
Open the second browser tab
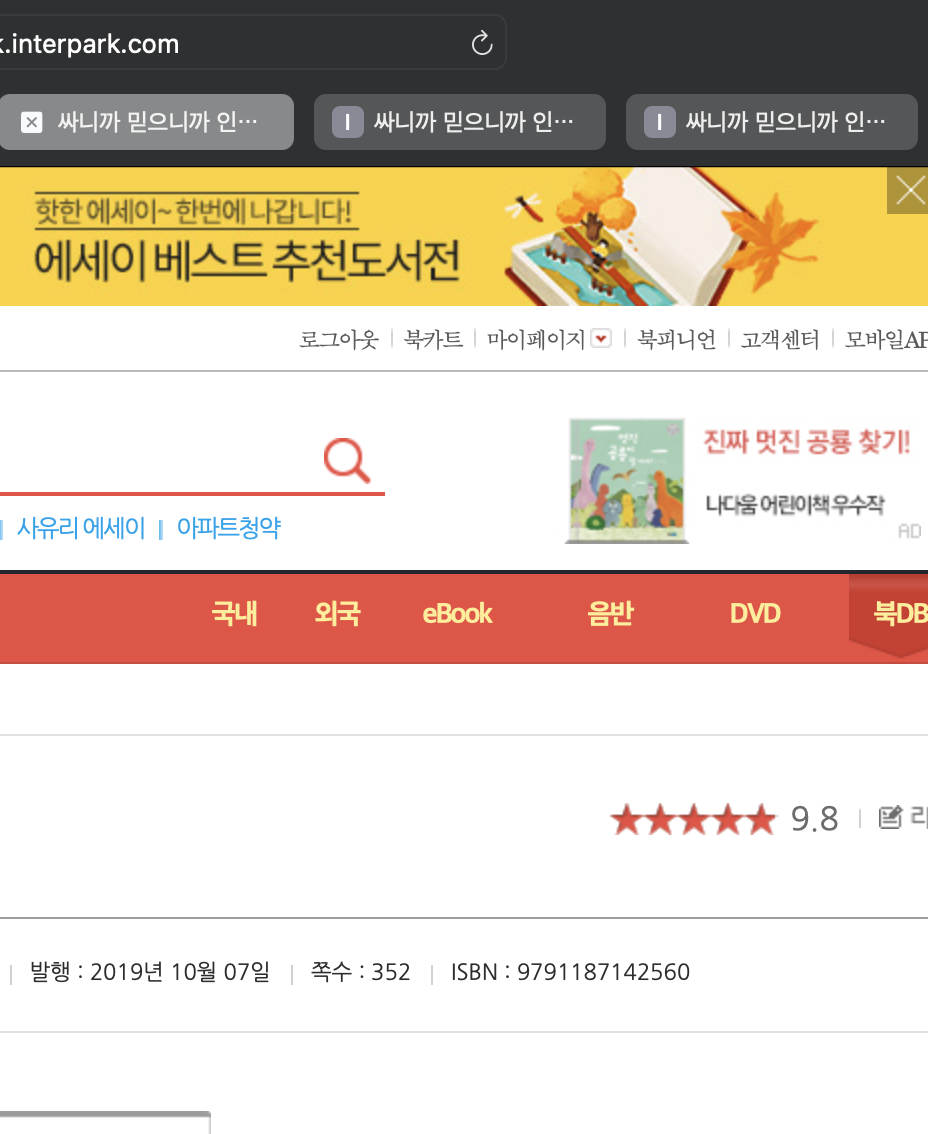pos(459,122)
